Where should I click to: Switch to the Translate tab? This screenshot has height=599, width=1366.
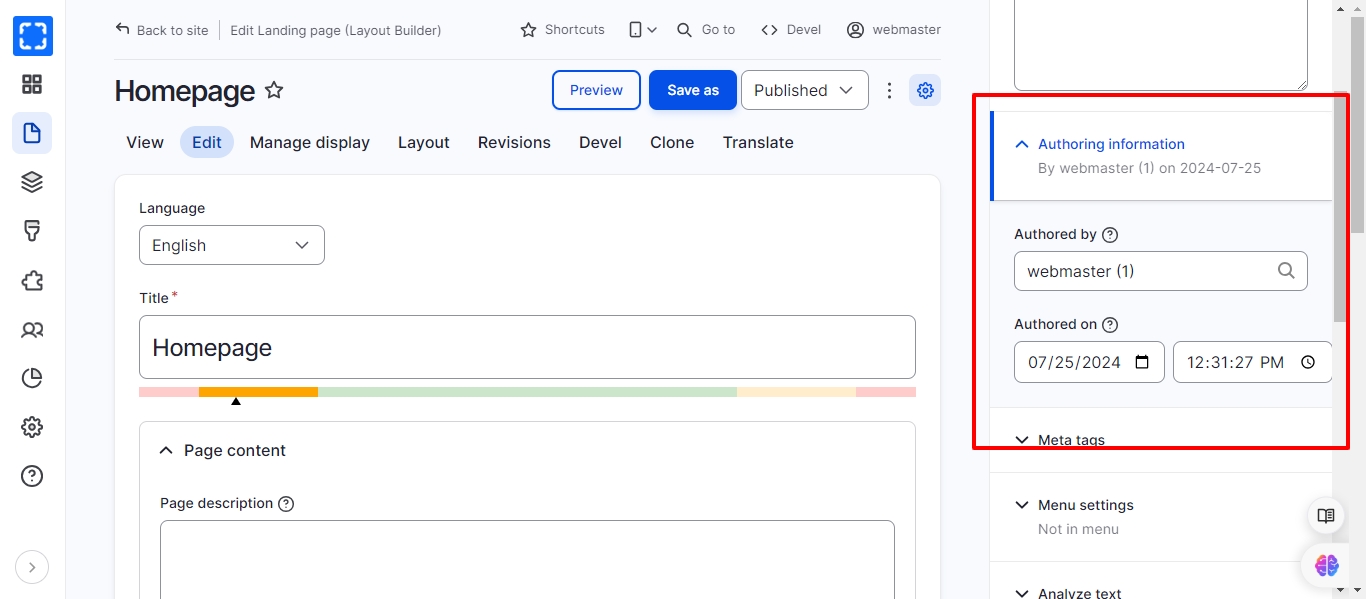[758, 142]
